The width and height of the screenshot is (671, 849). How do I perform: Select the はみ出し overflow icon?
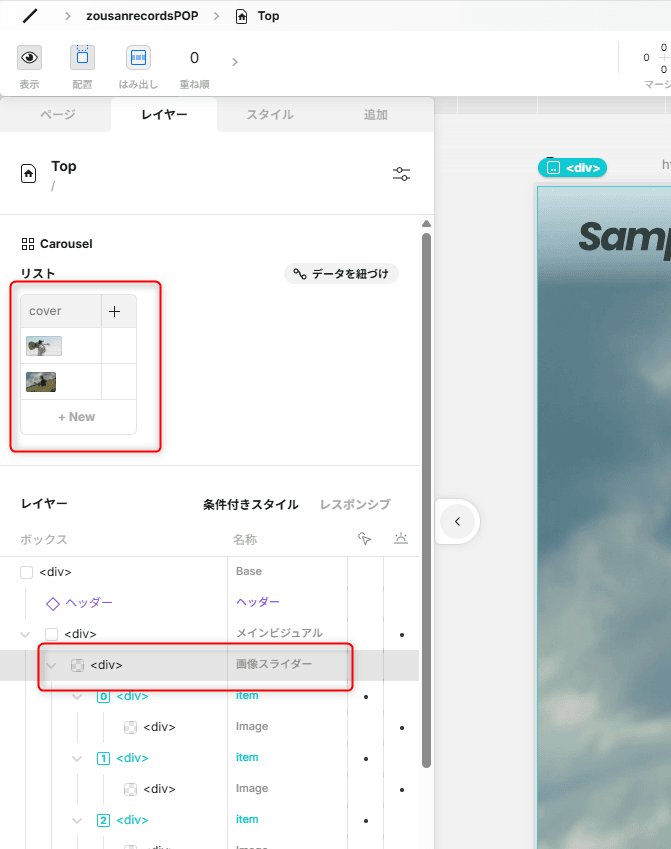138,58
